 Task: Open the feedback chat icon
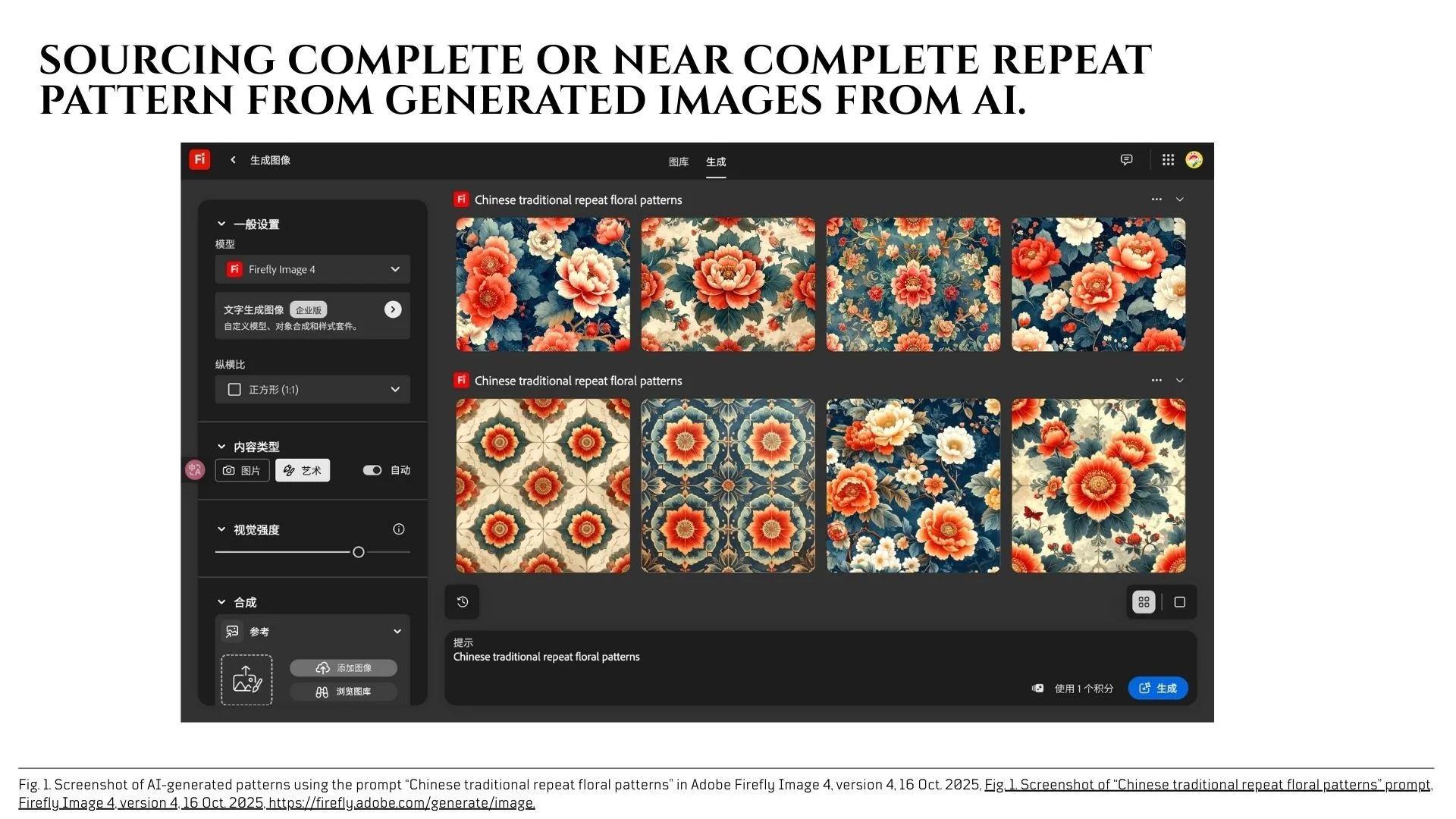point(1126,160)
